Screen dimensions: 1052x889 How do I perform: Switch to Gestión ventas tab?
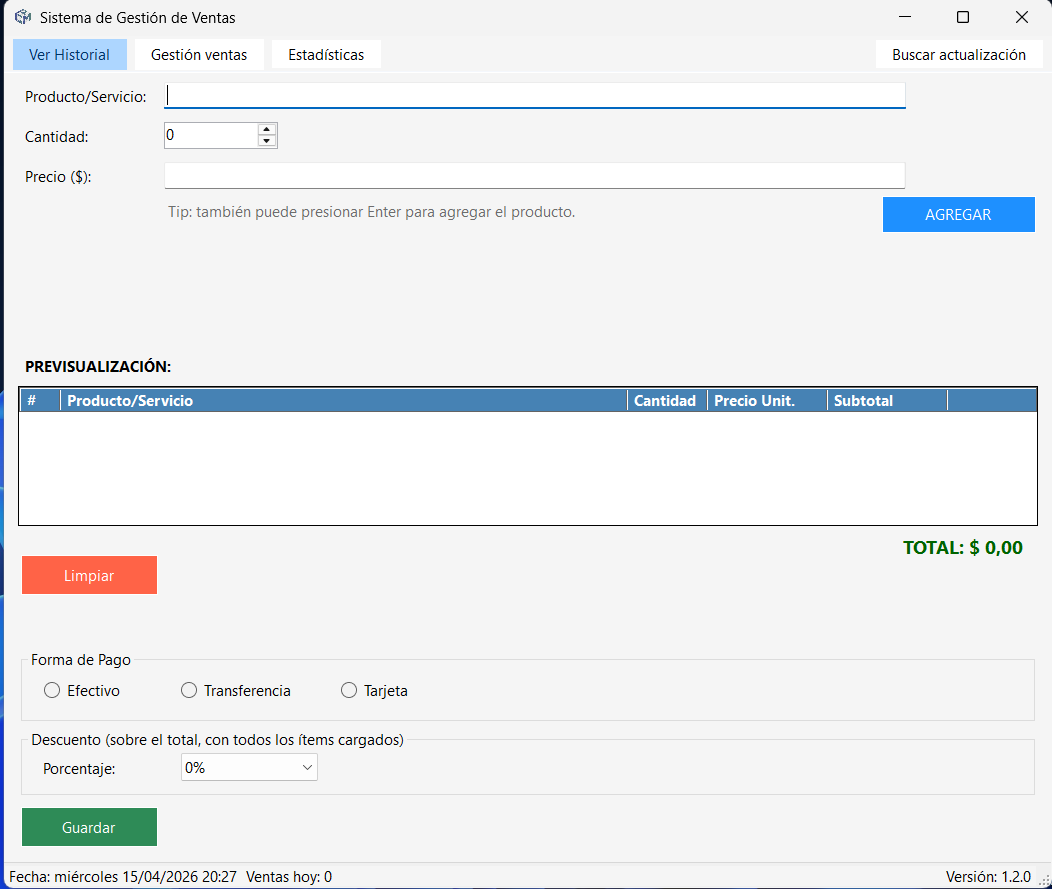199,55
